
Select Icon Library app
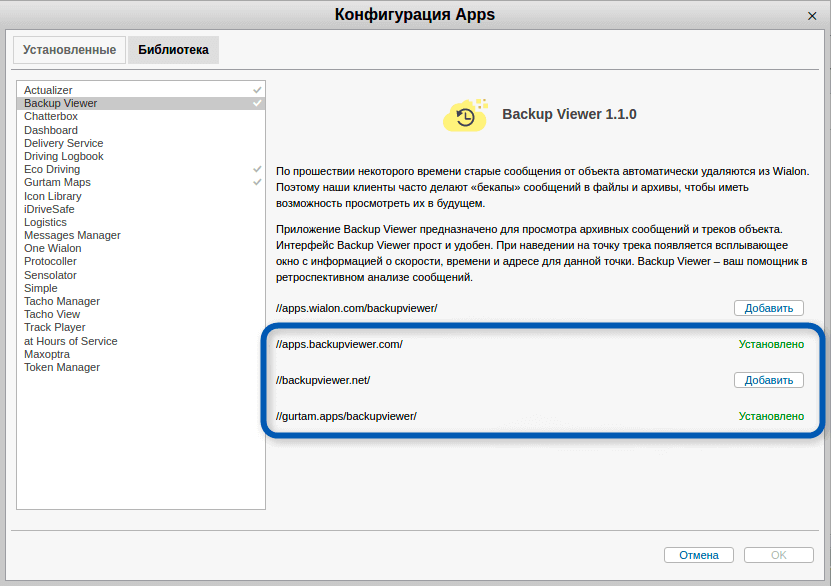141,196
